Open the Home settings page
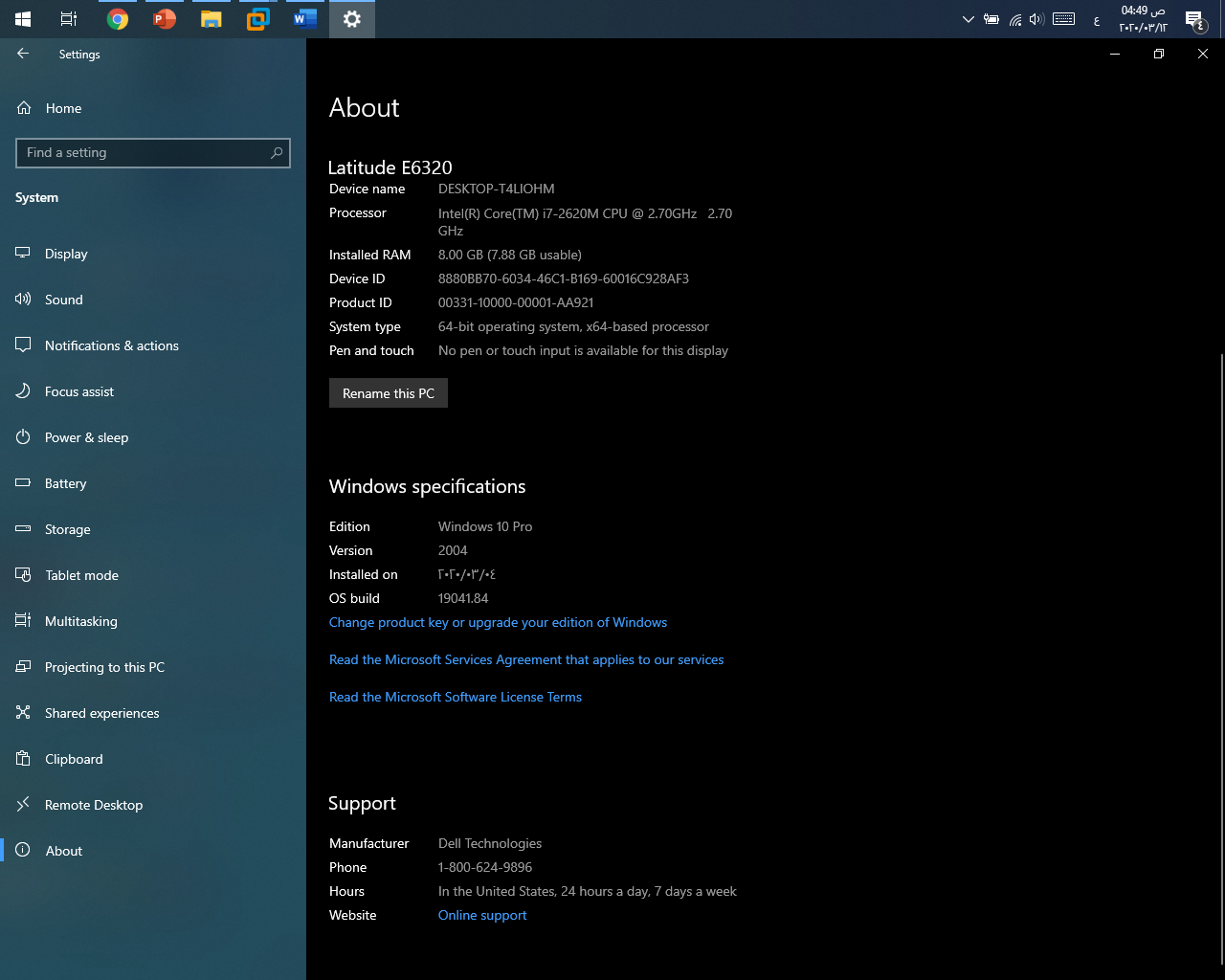The width and height of the screenshot is (1225, 980). tap(153, 108)
